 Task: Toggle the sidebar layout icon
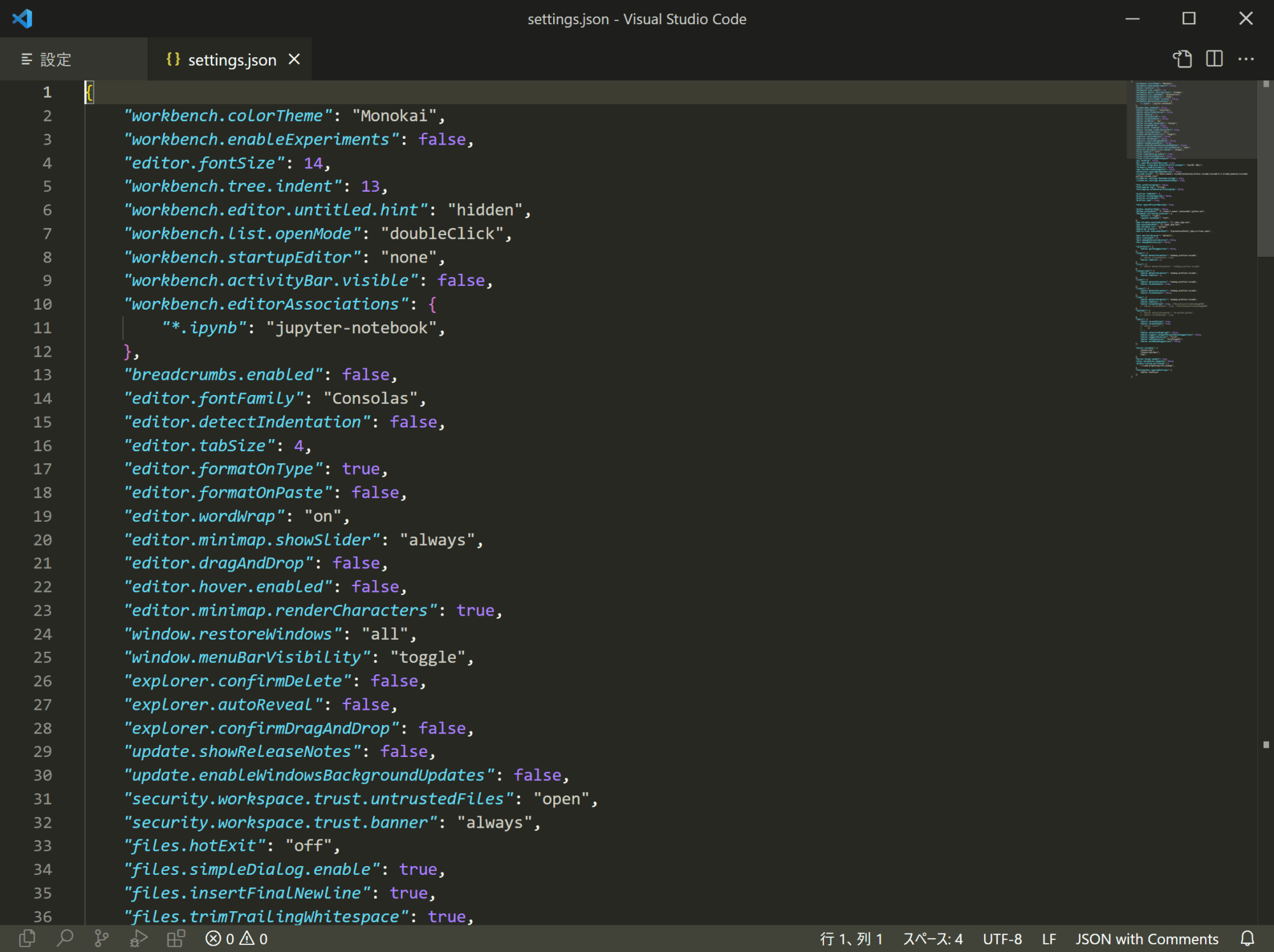pyautogui.click(x=1214, y=58)
